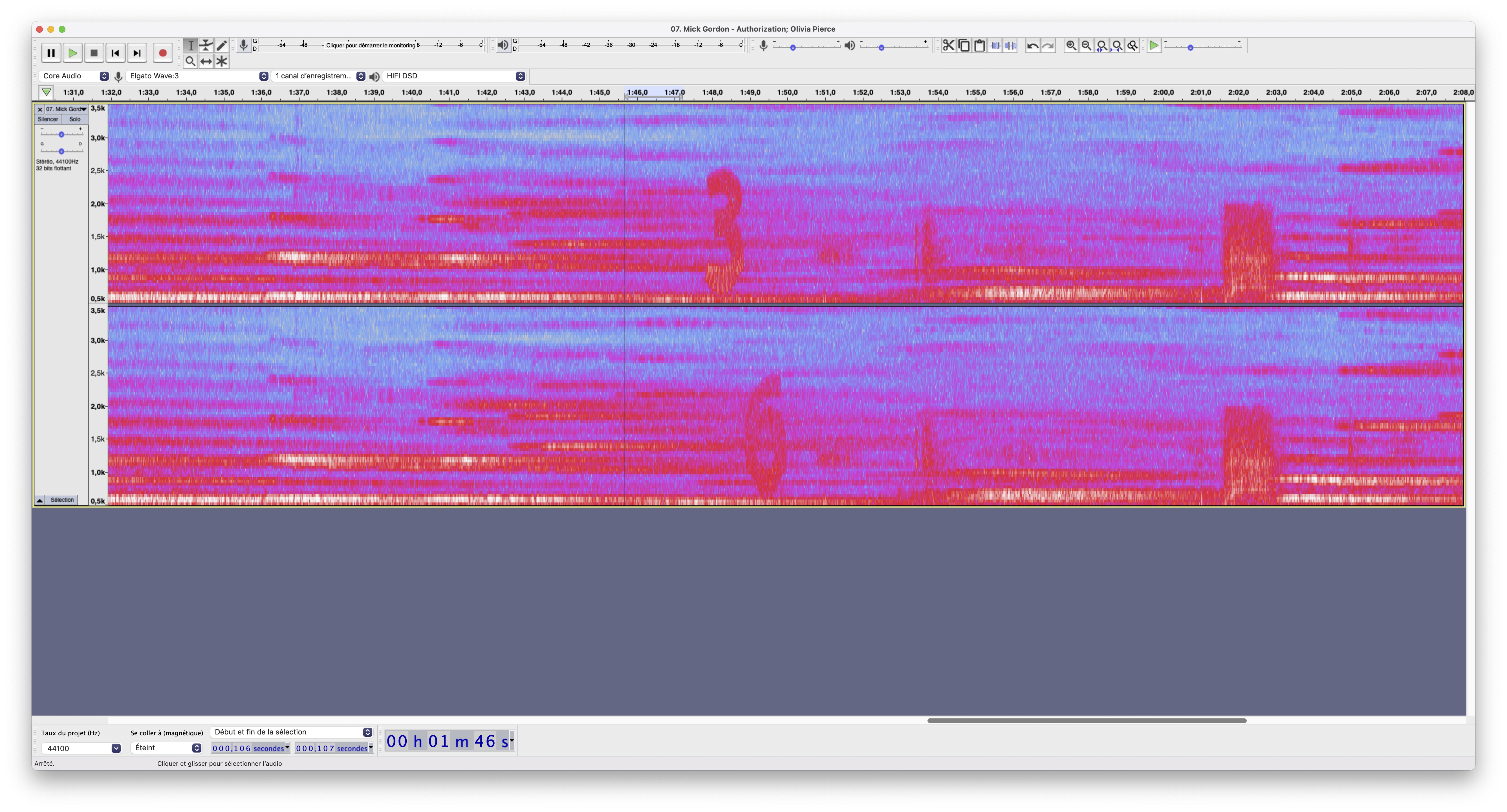Adjust the recording volume slider

coord(807,46)
